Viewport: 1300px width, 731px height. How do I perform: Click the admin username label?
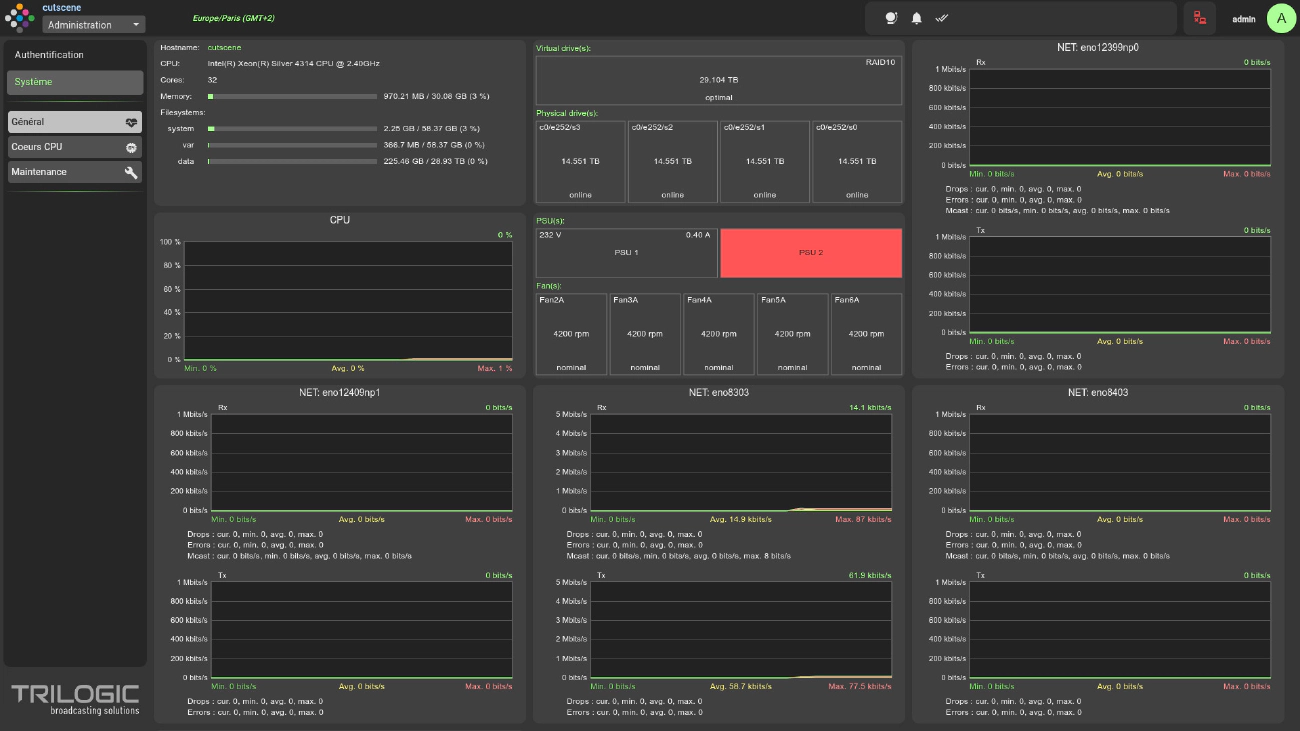[x=1244, y=19]
